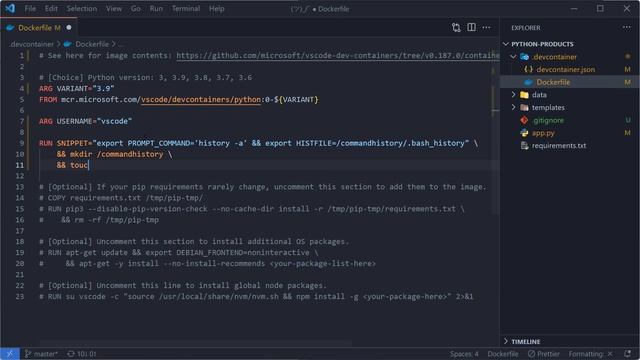Click line number 4 in gutter
Viewport: 640px width, 360px height.
point(22,89)
